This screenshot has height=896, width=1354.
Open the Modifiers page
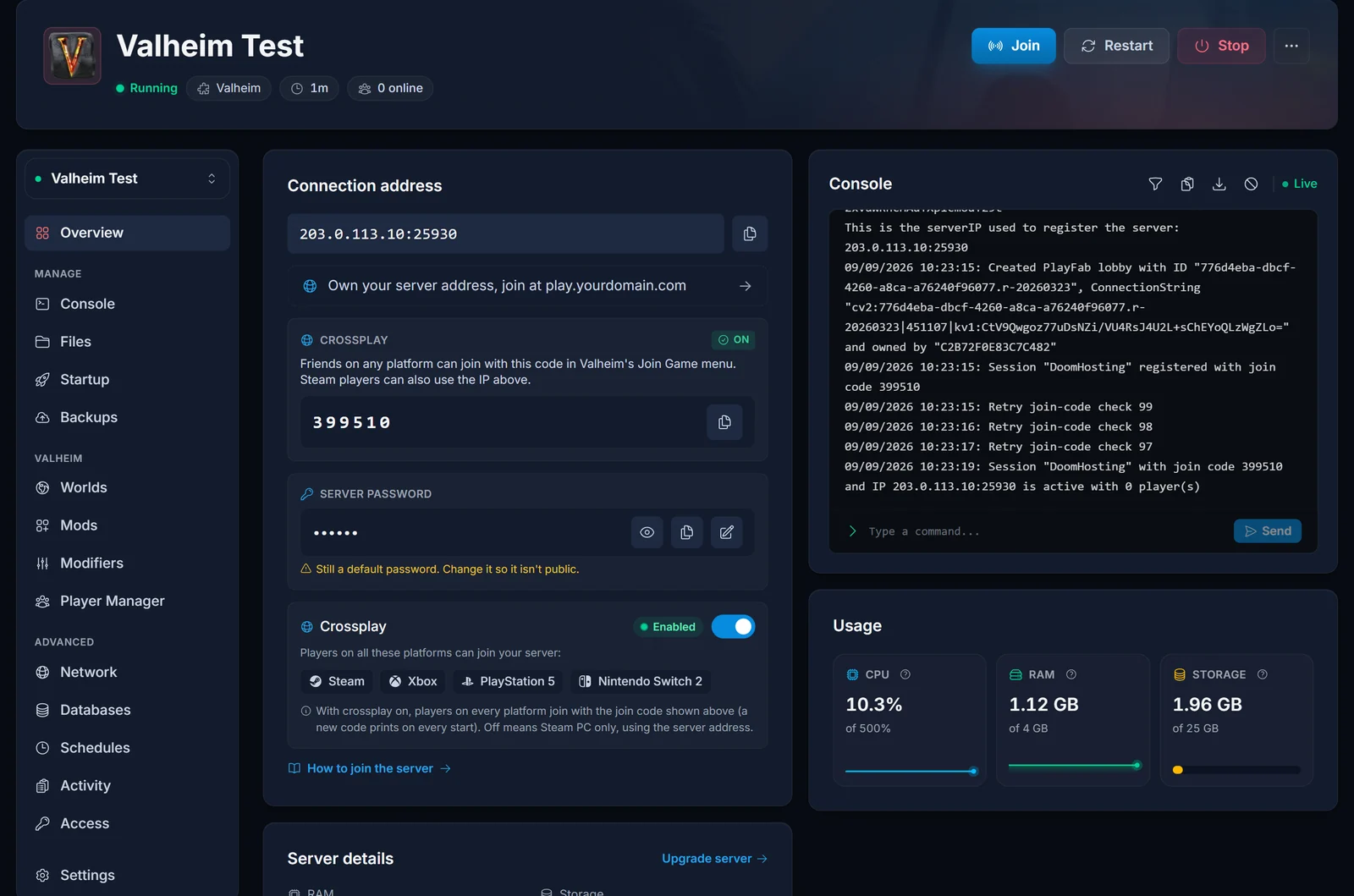(127, 563)
